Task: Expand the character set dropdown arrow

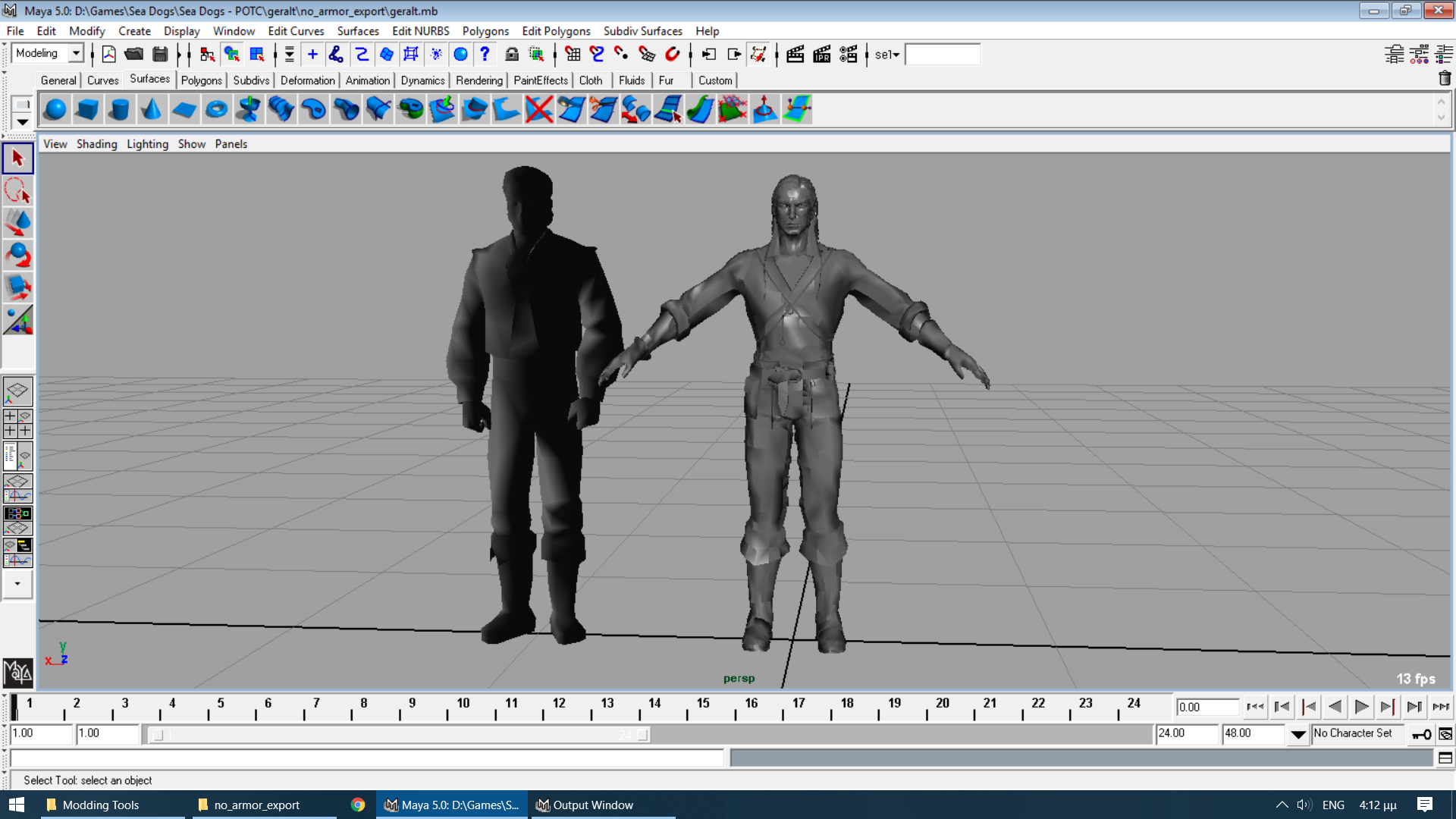Action: [1298, 733]
